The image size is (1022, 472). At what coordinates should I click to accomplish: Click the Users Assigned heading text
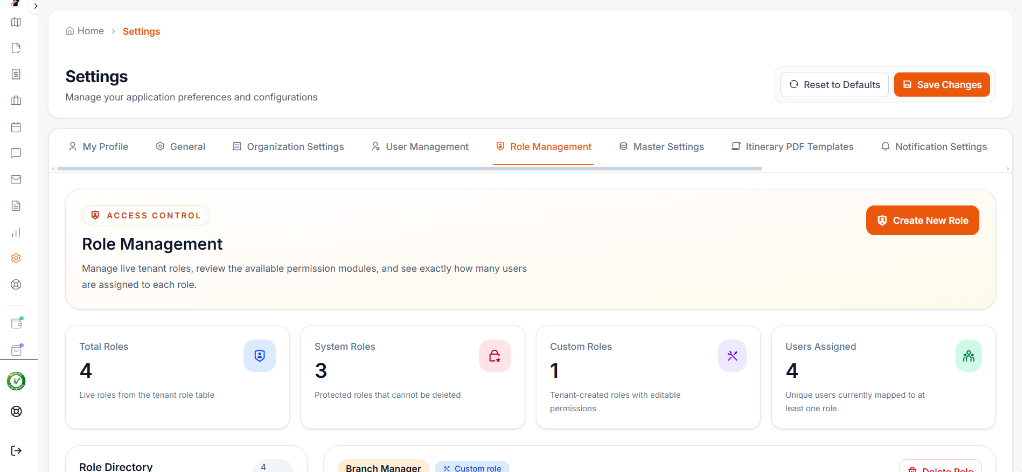point(821,347)
